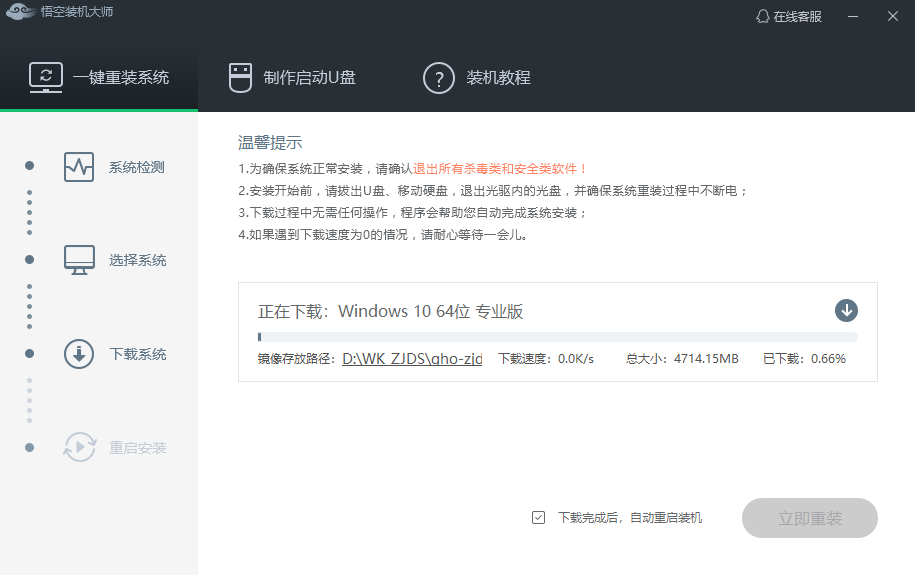This screenshot has height=575, width=915.
Task: Toggle the auto-restart after download checkbox
Action: point(538,517)
